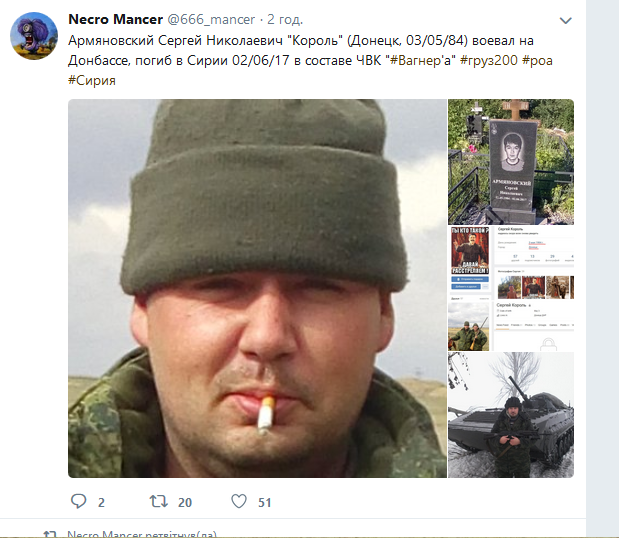This screenshot has height=538, width=619.
Task: Open the #Вагнер'а hashtag
Action: 423,60
